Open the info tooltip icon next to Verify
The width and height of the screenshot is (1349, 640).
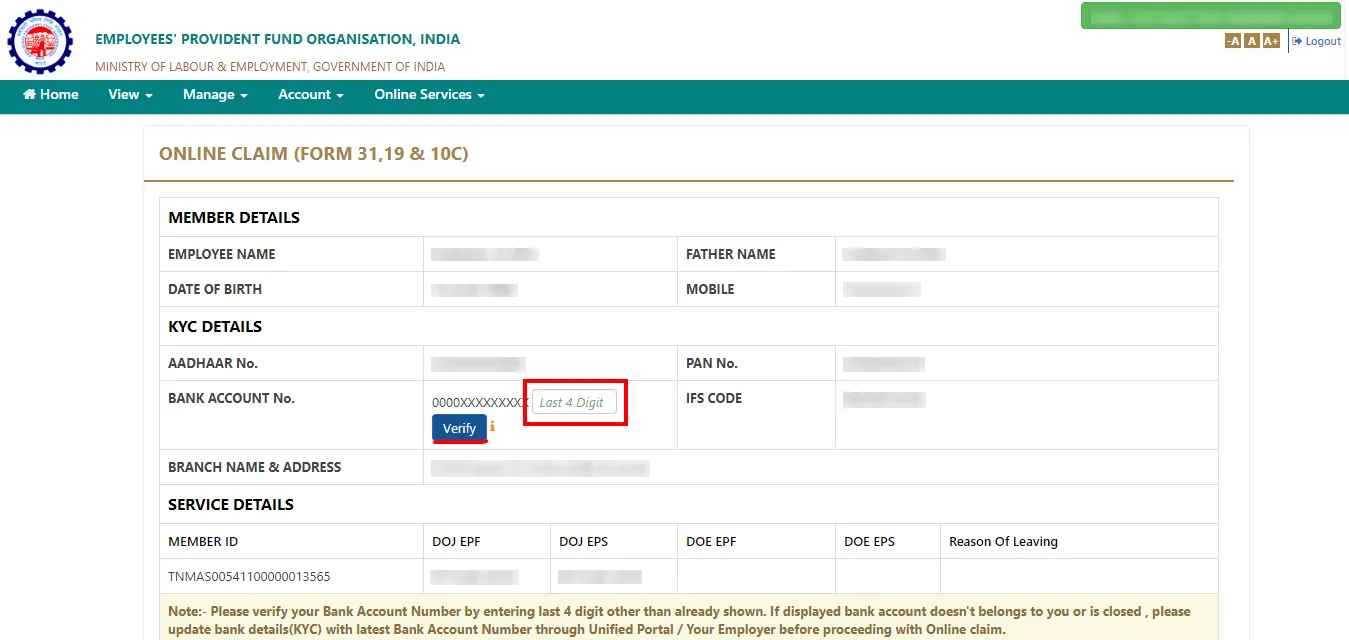(x=492, y=426)
